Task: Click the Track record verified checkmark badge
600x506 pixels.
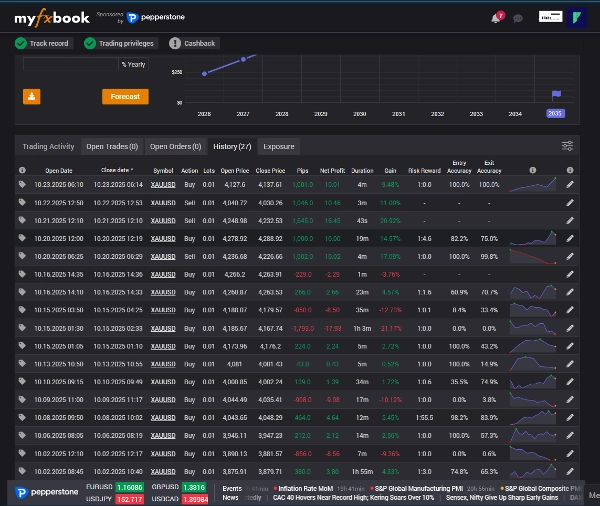Action: pyautogui.click(x=44, y=43)
